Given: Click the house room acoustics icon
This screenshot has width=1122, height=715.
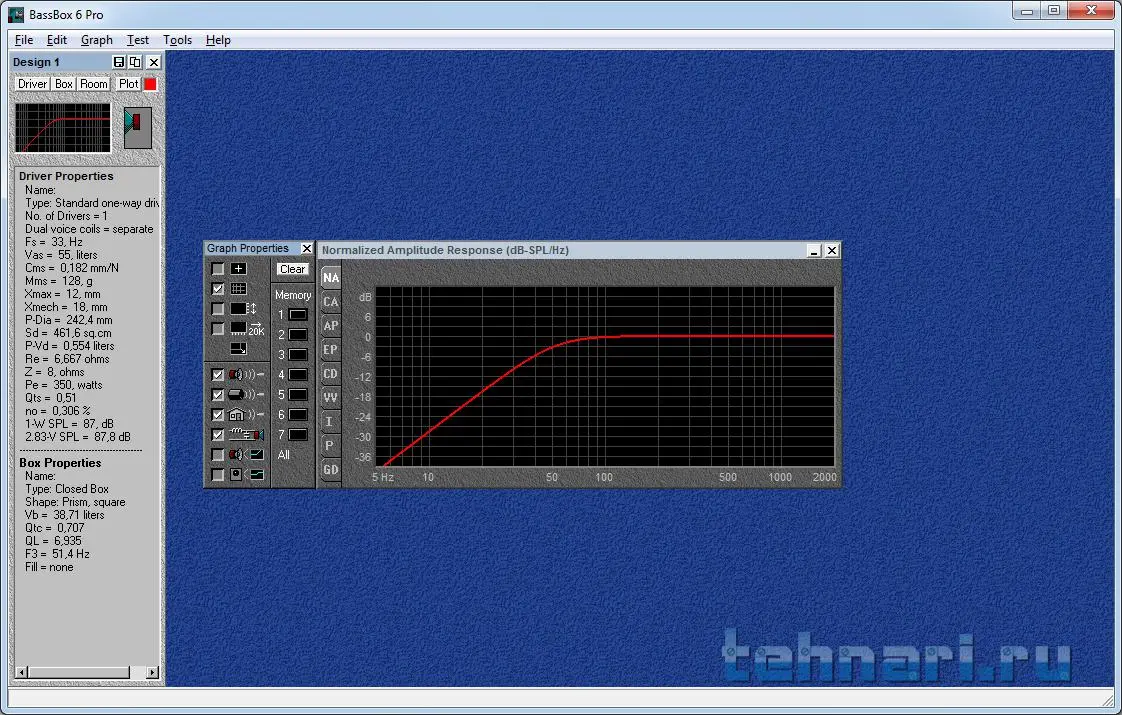Looking at the screenshot, I should click(246, 415).
